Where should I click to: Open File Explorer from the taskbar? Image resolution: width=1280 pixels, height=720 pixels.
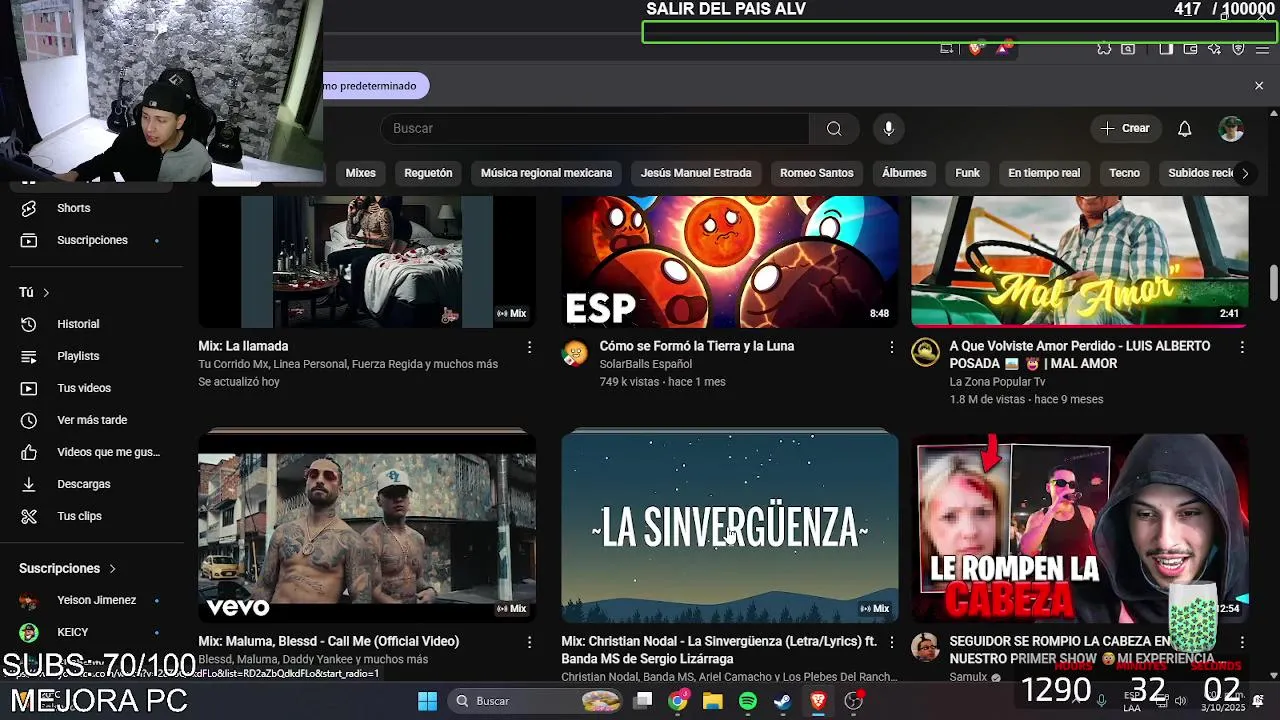tap(712, 701)
